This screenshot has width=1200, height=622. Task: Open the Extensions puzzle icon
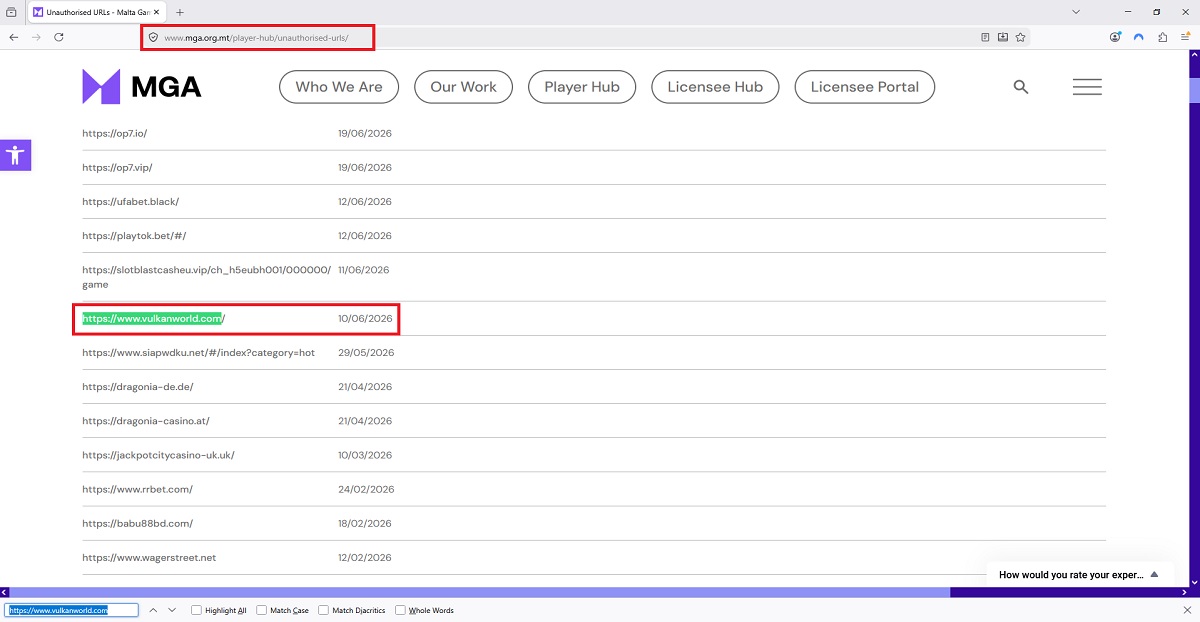point(1162,37)
